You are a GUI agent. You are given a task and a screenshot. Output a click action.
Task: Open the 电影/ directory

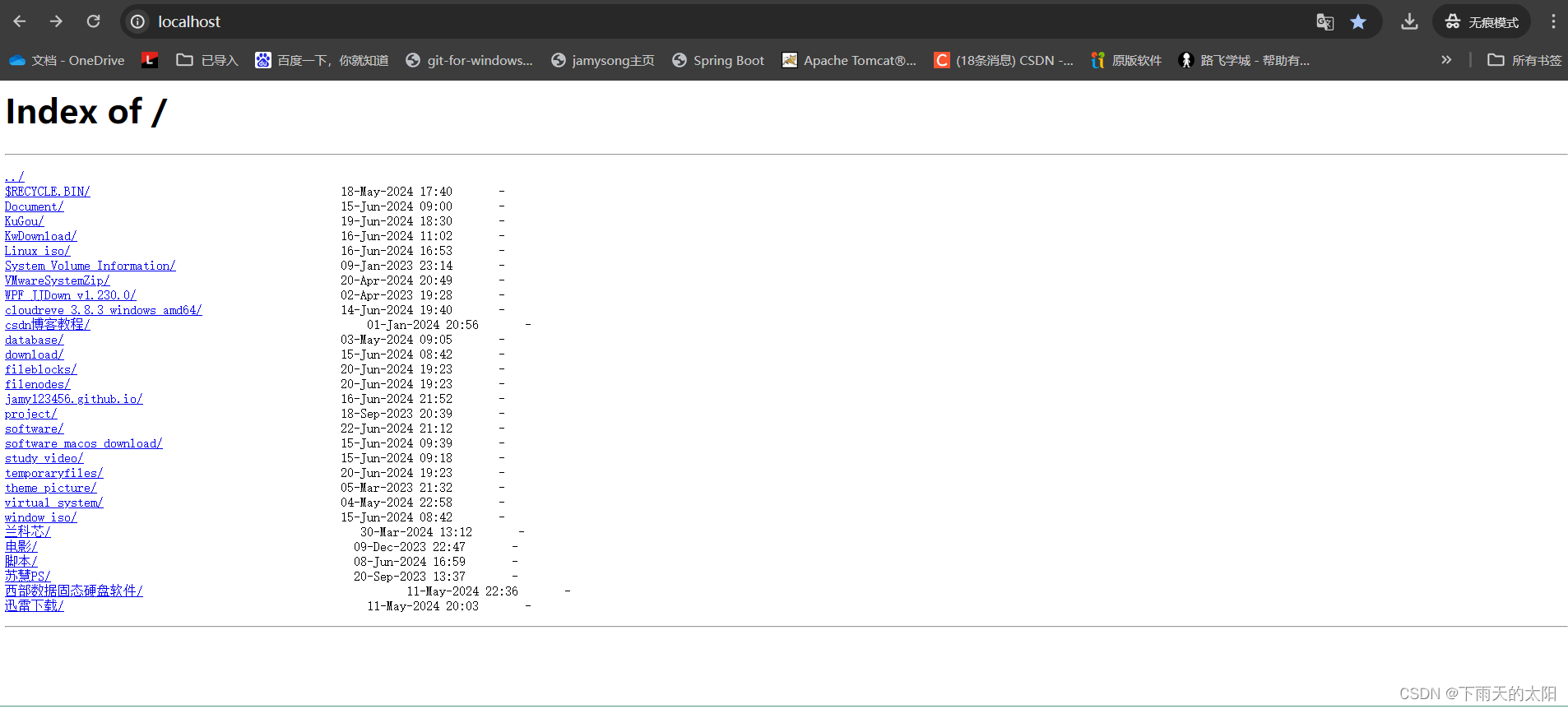[21, 547]
